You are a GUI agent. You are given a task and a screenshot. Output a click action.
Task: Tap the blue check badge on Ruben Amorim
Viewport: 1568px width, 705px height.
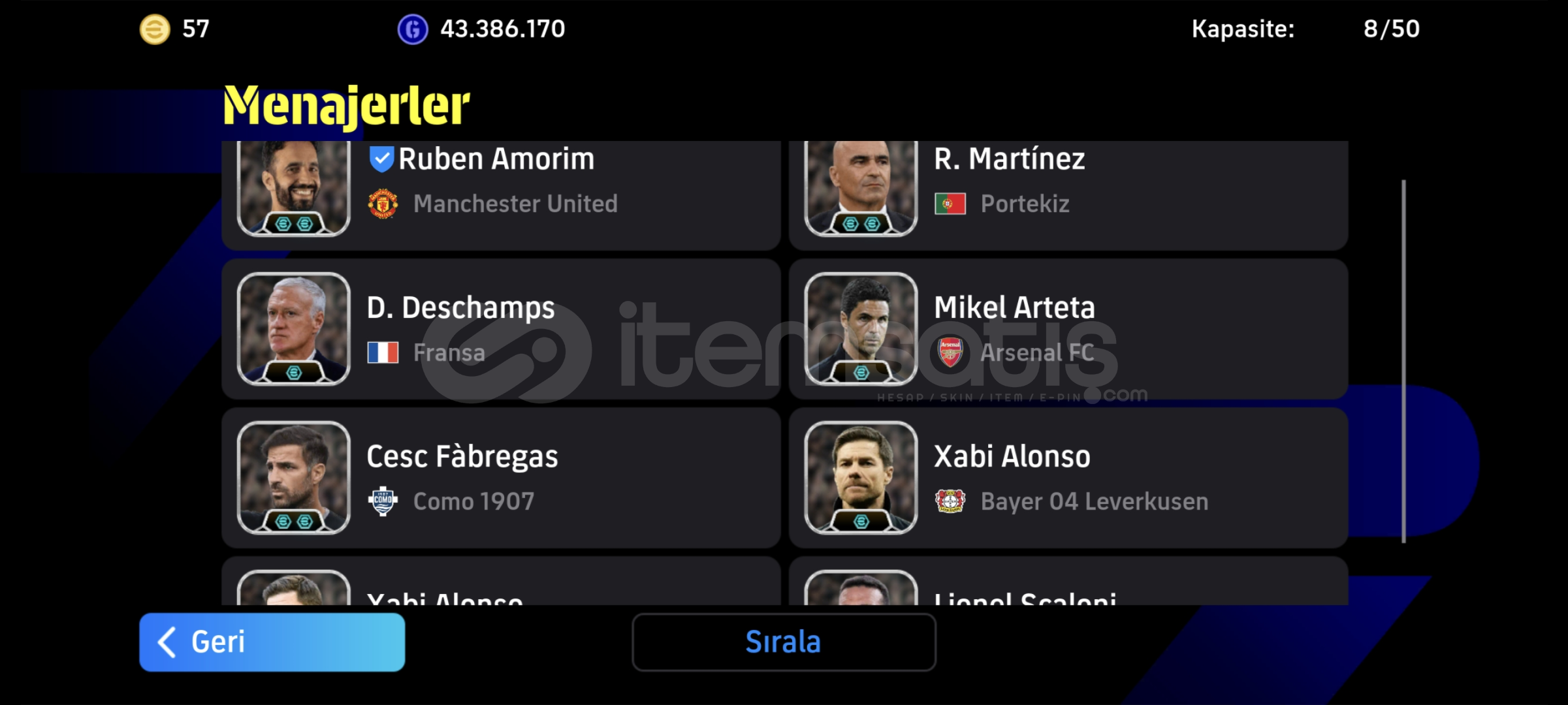point(381,159)
